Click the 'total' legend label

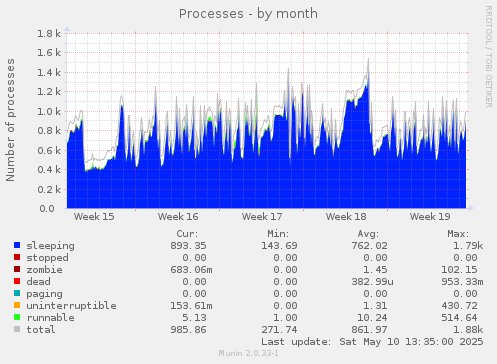[41, 330]
